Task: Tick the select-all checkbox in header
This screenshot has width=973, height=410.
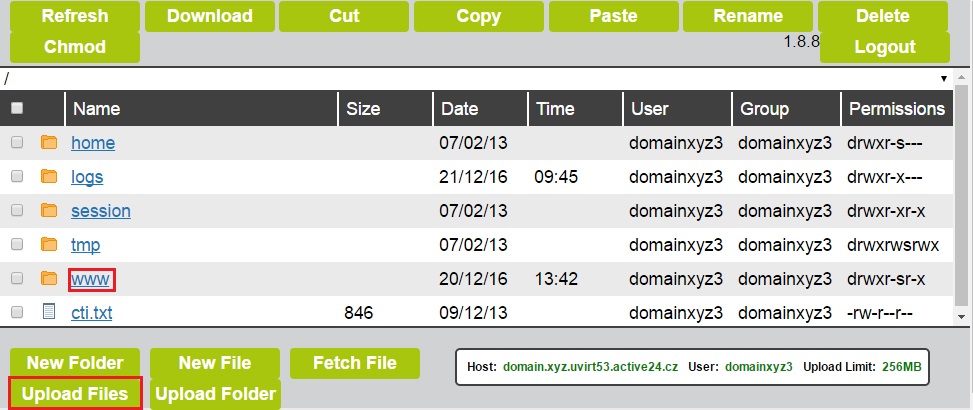Action: click(x=17, y=109)
